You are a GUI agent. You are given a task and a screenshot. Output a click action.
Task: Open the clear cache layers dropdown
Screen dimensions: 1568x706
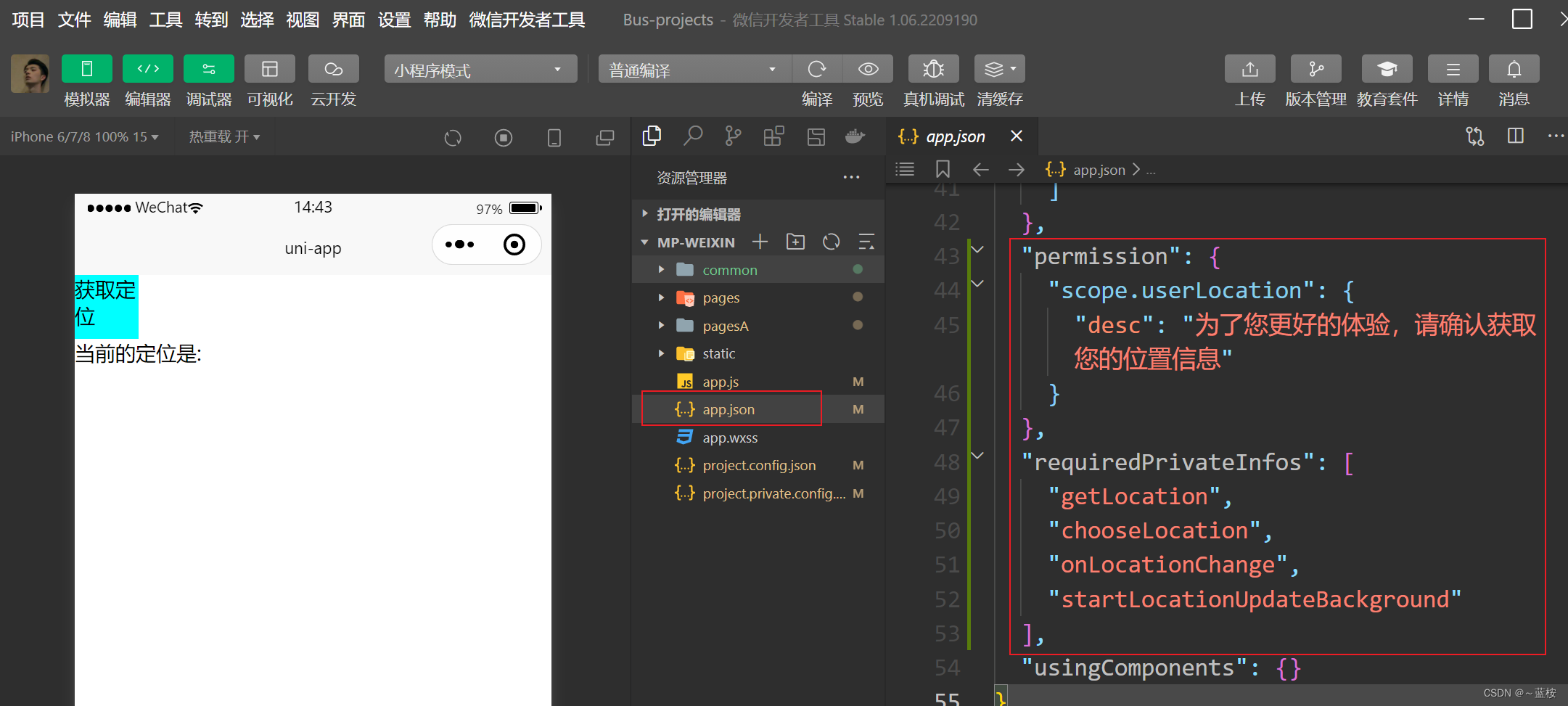(x=1000, y=69)
